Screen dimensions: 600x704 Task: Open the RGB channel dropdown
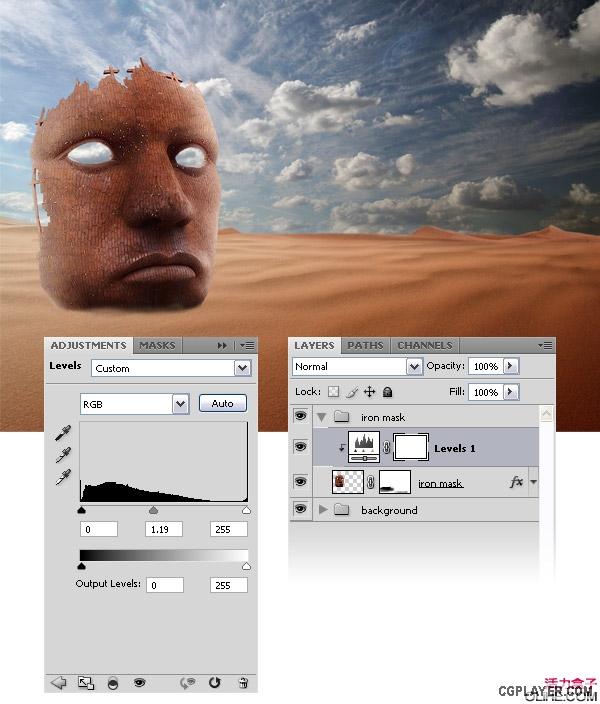(181, 404)
